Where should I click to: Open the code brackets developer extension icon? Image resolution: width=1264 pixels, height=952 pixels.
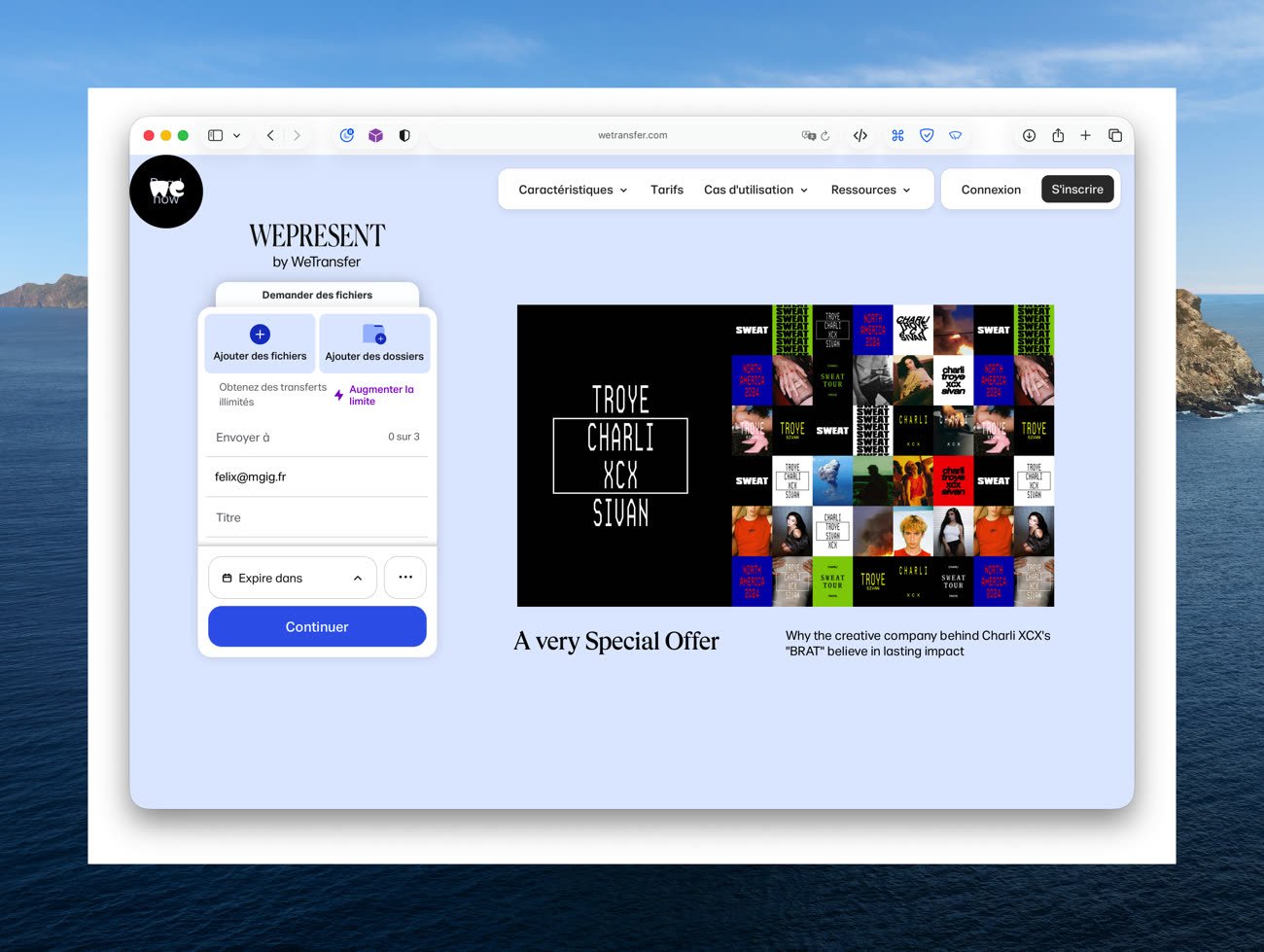860,135
